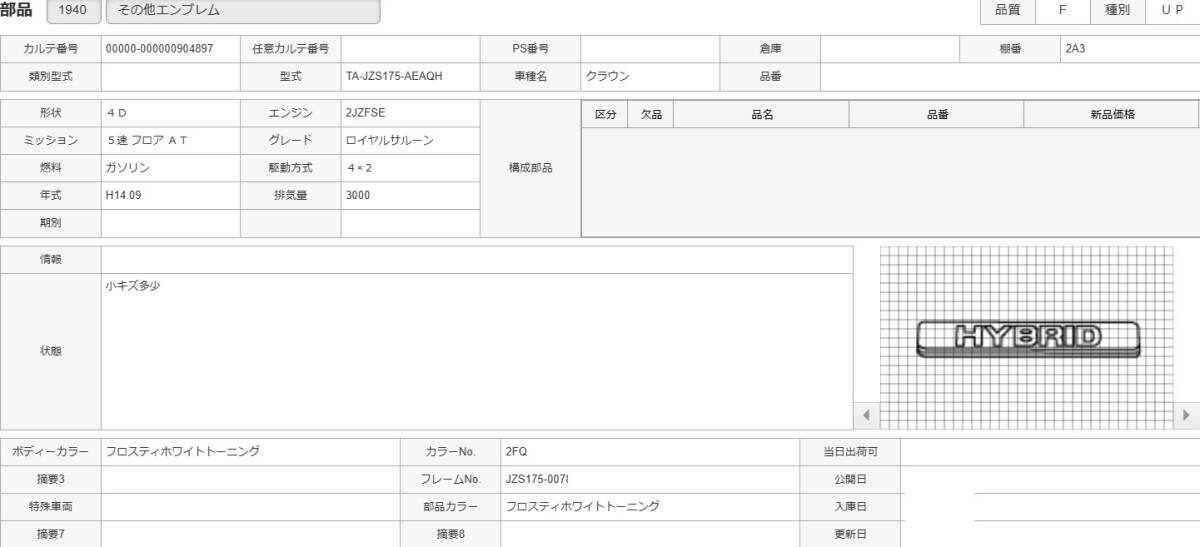Click the 燃料 value ガソリン
Screen dimensions: 1200x547
point(128,168)
